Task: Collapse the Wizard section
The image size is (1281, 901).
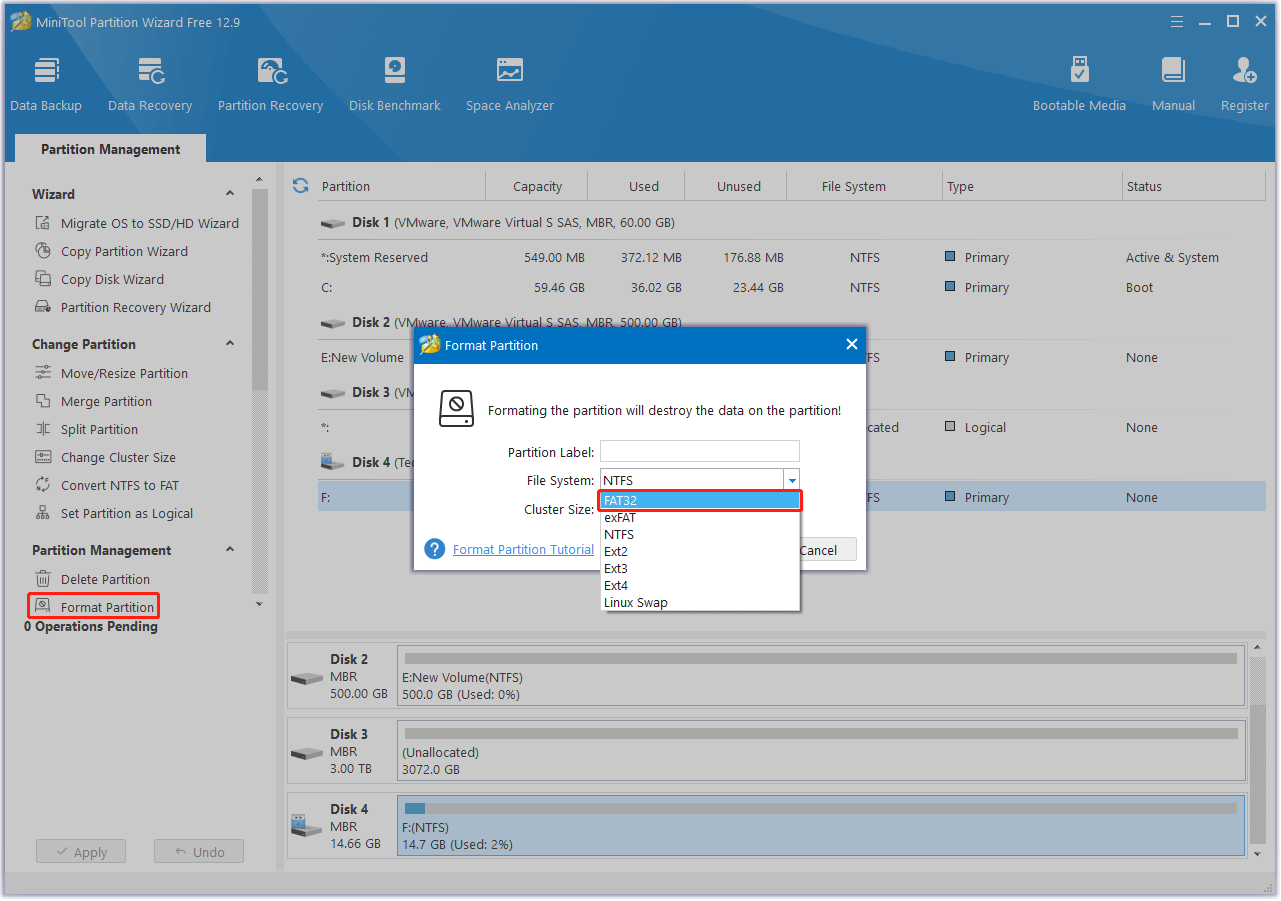Action: point(230,194)
